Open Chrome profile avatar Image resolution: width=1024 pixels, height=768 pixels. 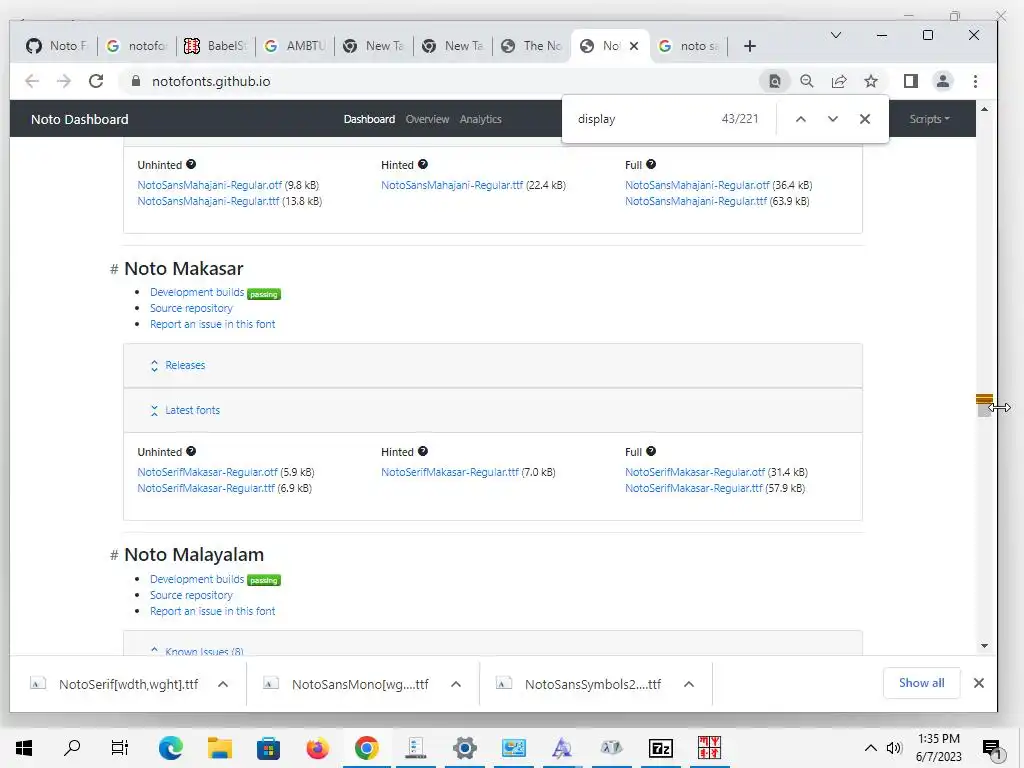[x=942, y=81]
